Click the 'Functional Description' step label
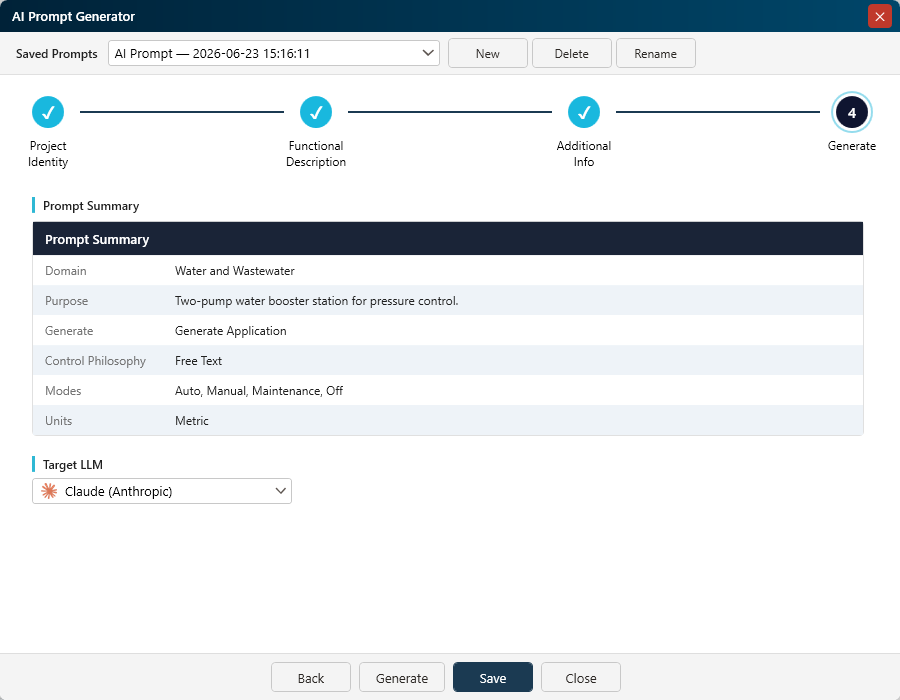Viewport: 900px width, 700px height. [316, 154]
